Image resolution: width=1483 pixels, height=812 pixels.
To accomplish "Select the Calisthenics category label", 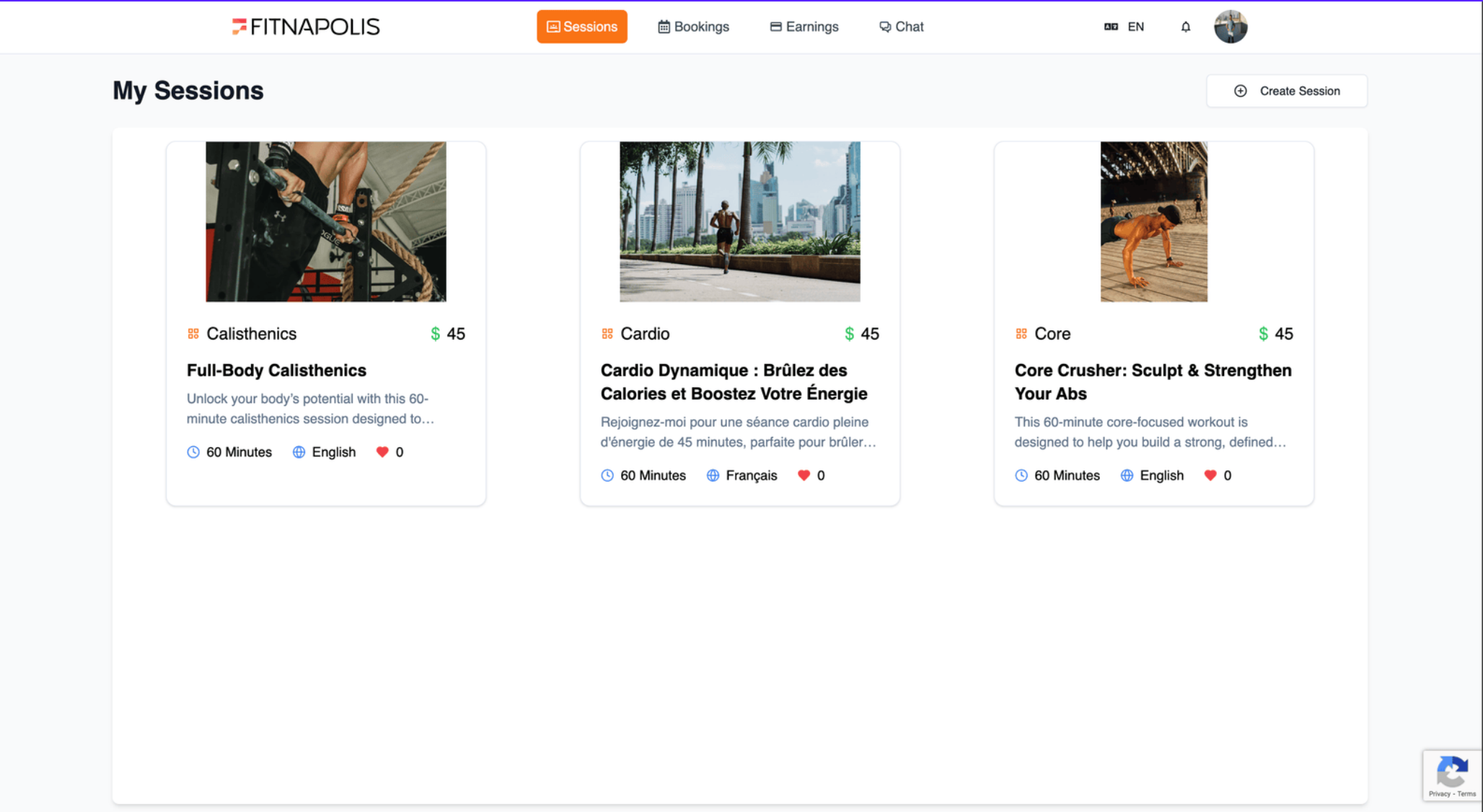I will pyautogui.click(x=251, y=334).
